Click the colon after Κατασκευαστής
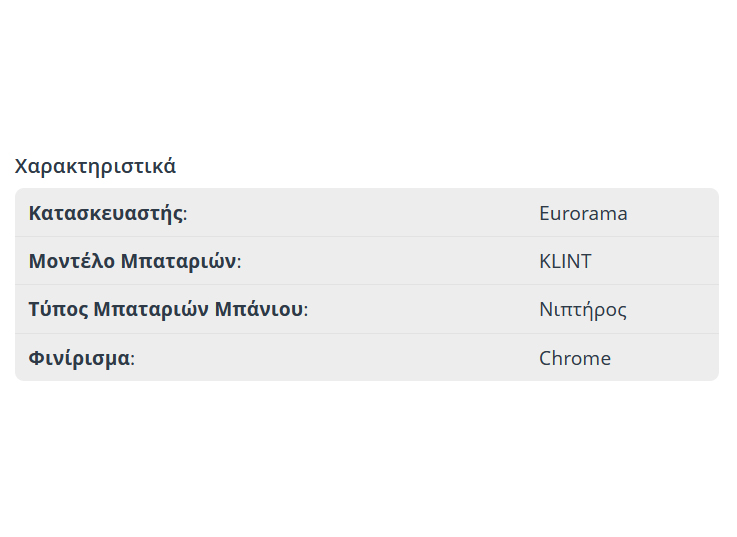Viewport: 737px width, 537px height. point(185,214)
